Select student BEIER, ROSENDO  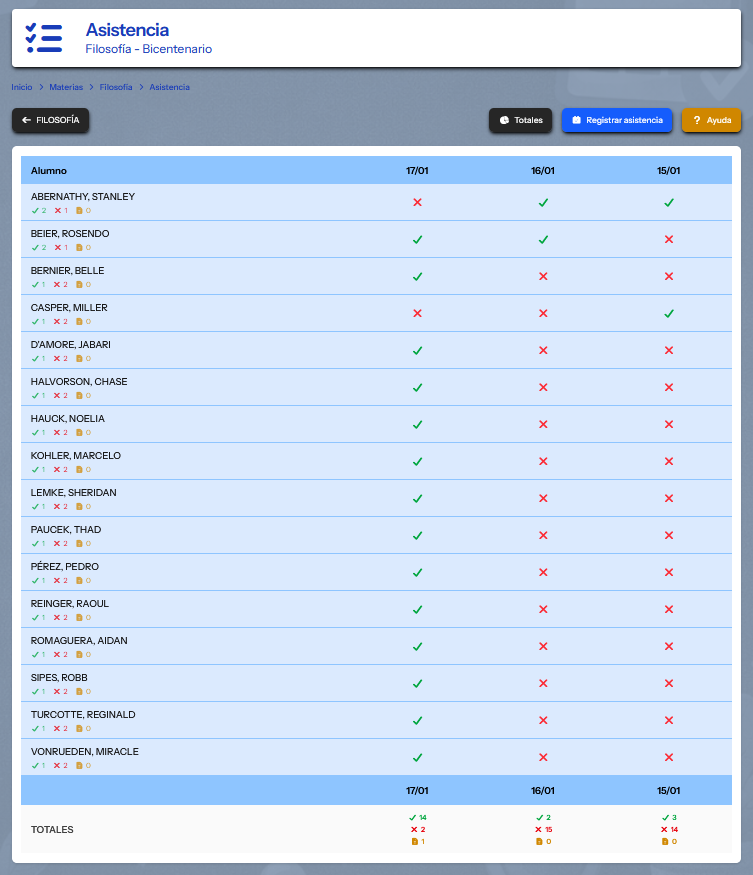(70, 233)
